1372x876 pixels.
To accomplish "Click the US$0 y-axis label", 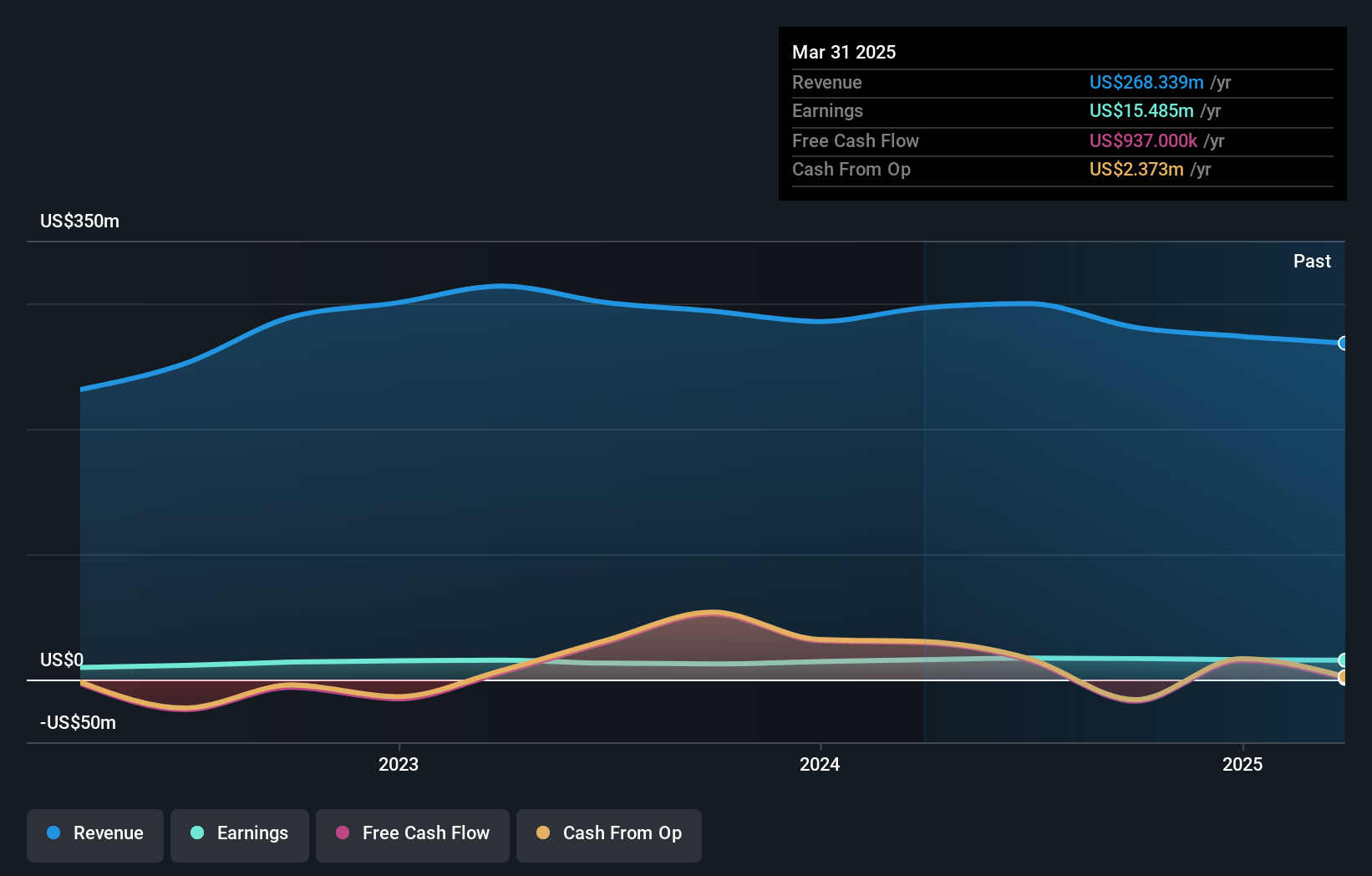I will tap(62, 660).
